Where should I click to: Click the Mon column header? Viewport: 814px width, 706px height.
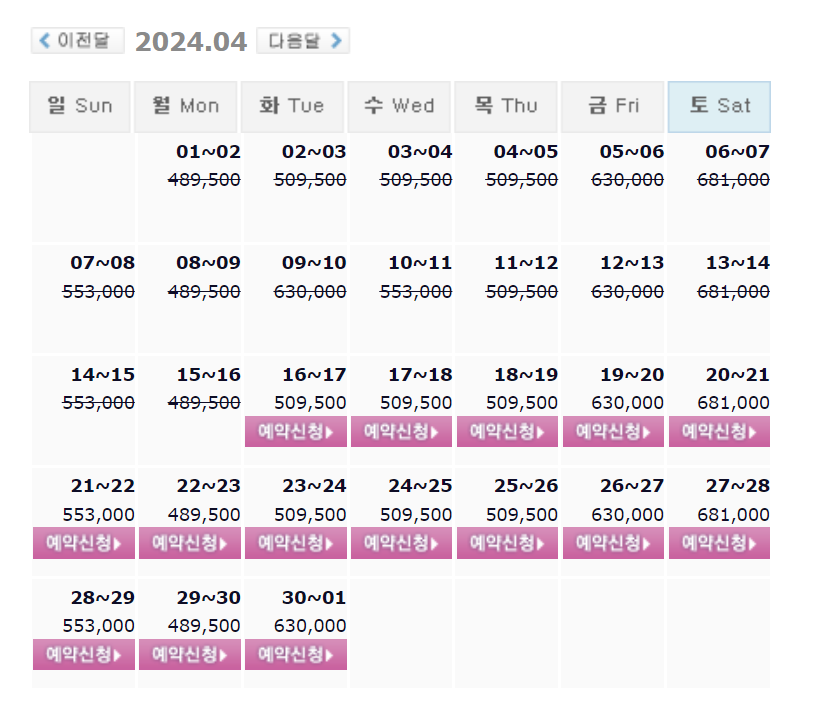(x=186, y=106)
